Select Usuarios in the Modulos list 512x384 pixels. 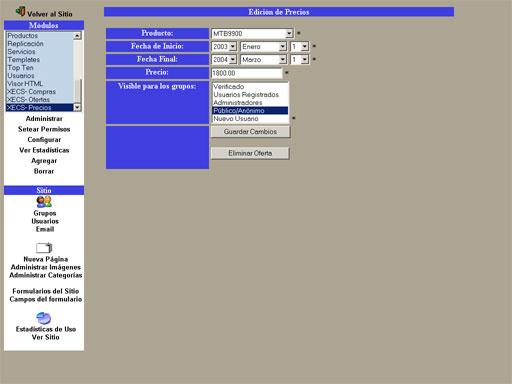40,76
